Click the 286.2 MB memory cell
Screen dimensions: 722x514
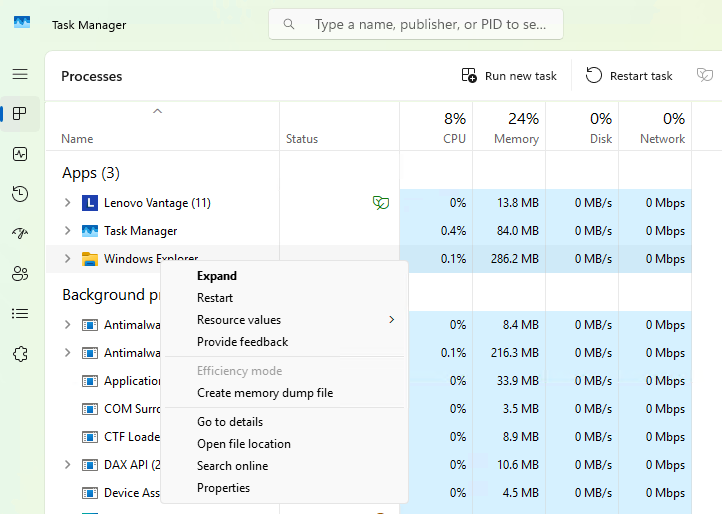[x=509, y=259]
